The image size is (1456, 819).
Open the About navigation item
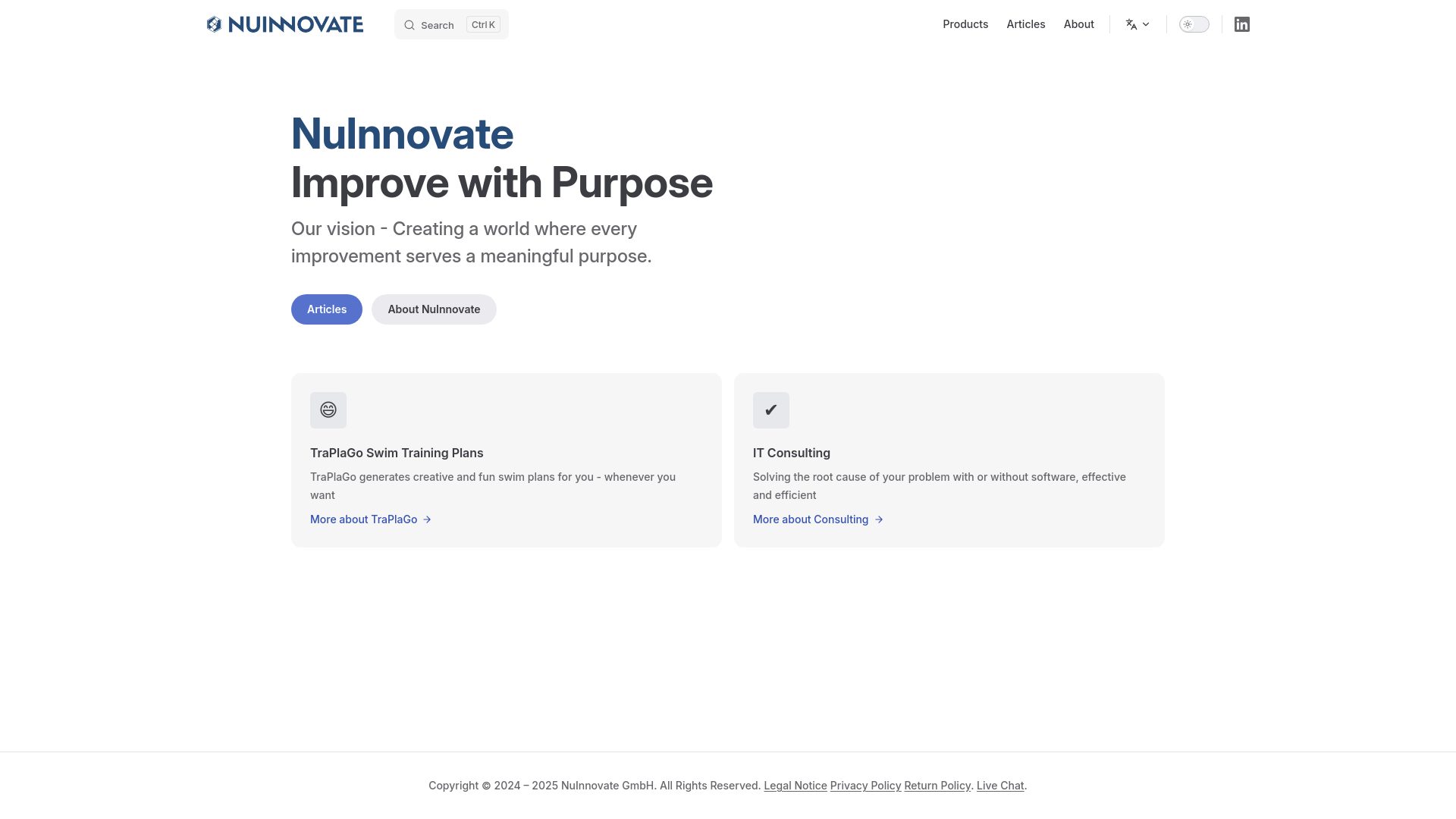pyautogui.click(x=1079, y=24)
